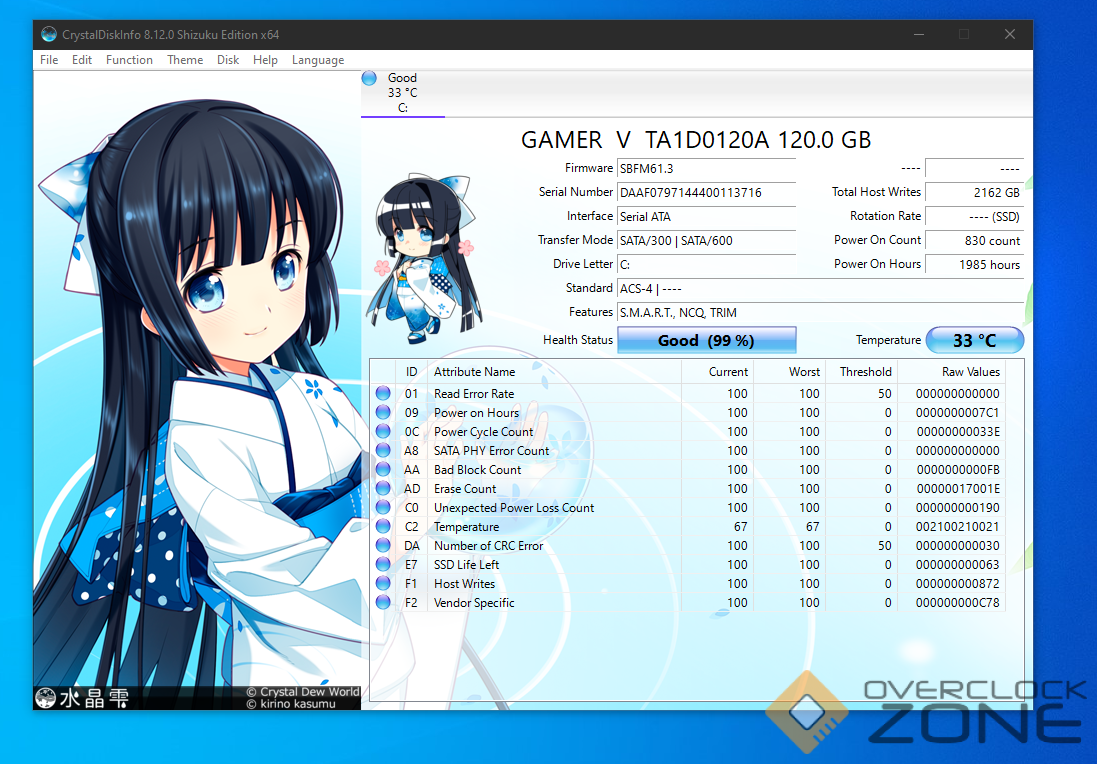Click the status orb beside Read Error Rate
Viewport: 1097px width, 764px height.
point(383,394)
